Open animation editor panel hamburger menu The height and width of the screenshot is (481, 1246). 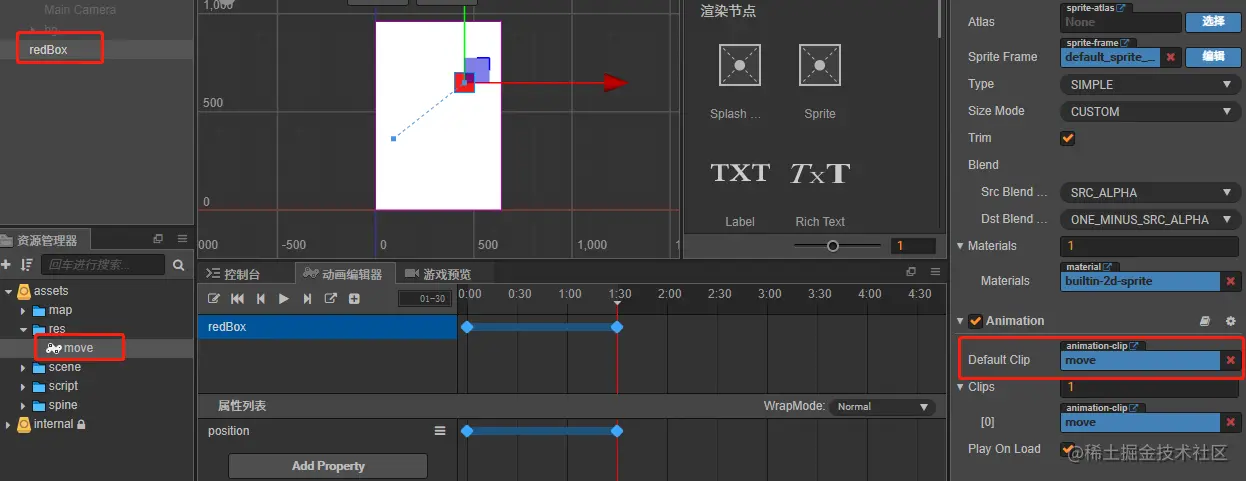point(934,272)
